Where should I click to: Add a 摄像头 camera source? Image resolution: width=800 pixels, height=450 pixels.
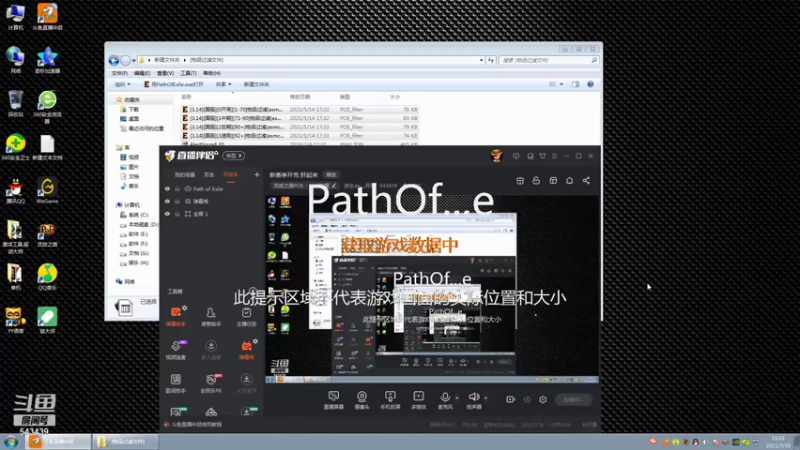(x=362, y=400)
